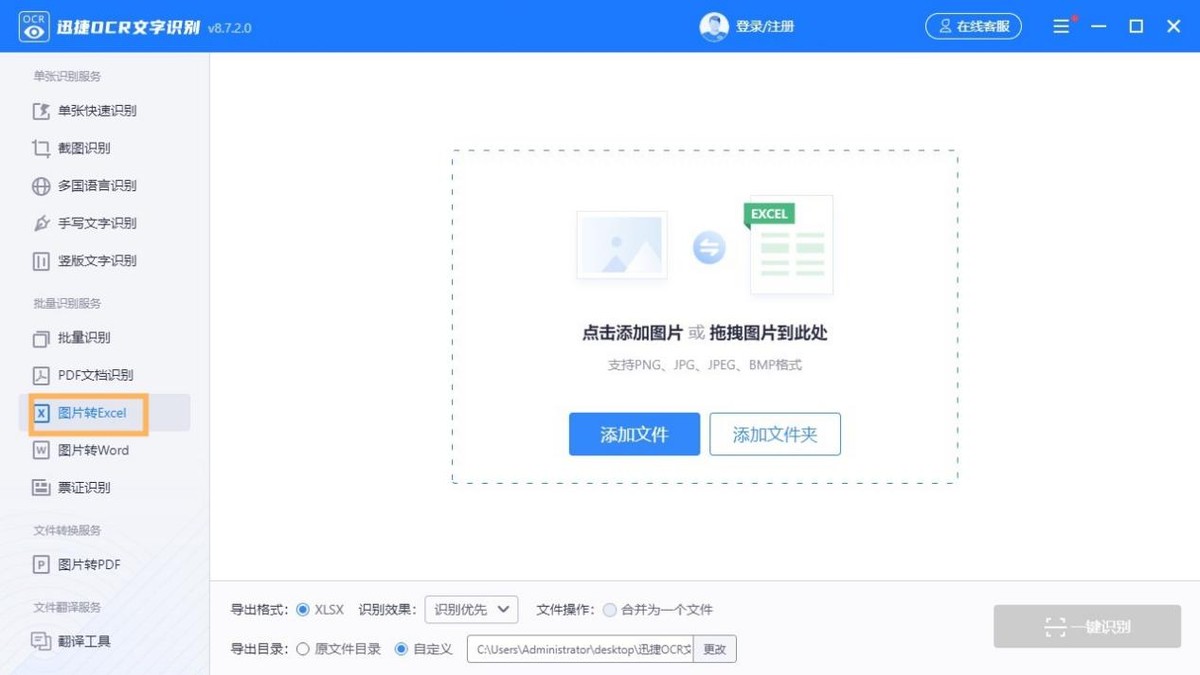1200x675 pixels.
Task: Open the hamburger menu in the title bar
Action: coord(1060,26)
